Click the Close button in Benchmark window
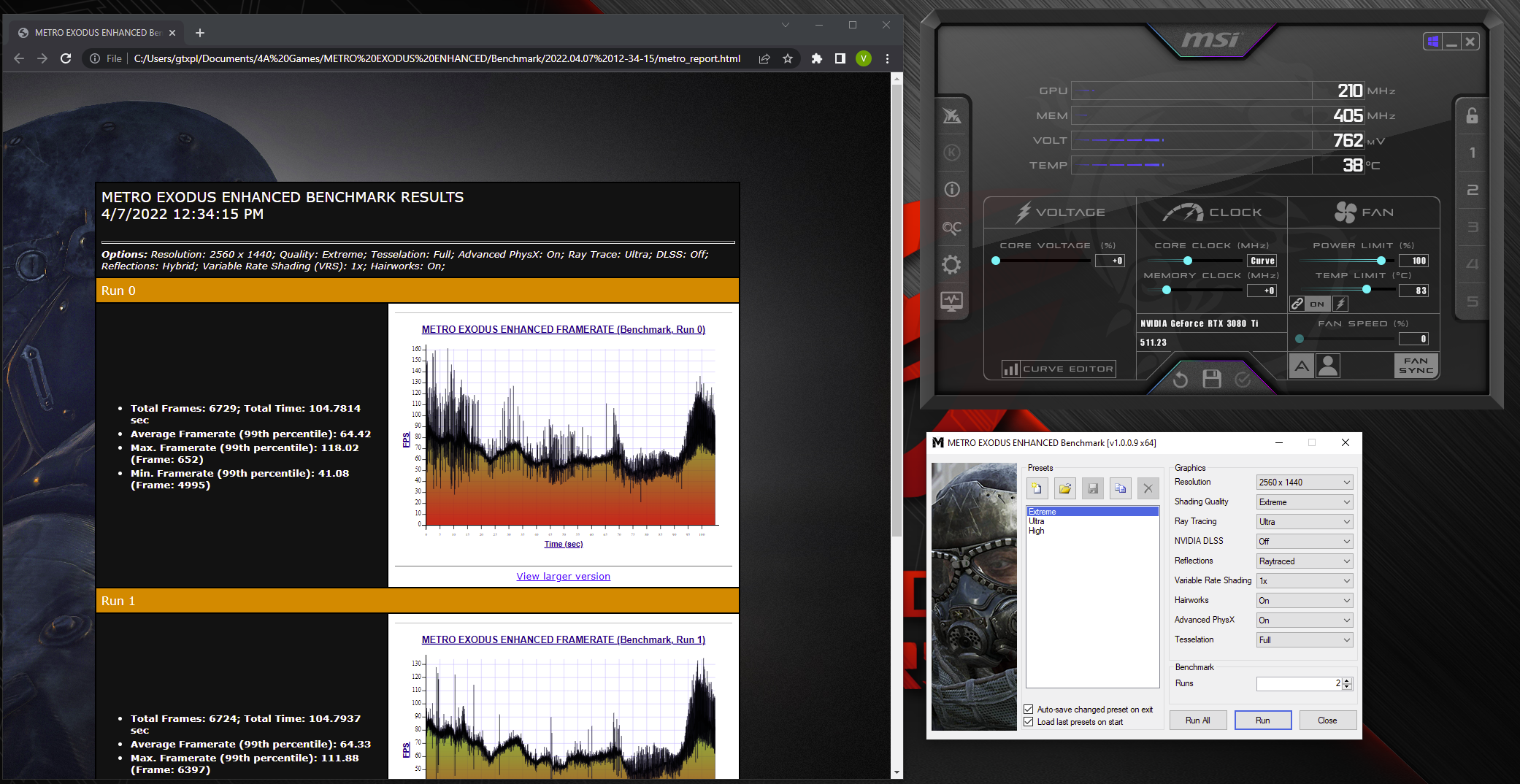Screen dimensions: 1520x784 coord(1327,720)
